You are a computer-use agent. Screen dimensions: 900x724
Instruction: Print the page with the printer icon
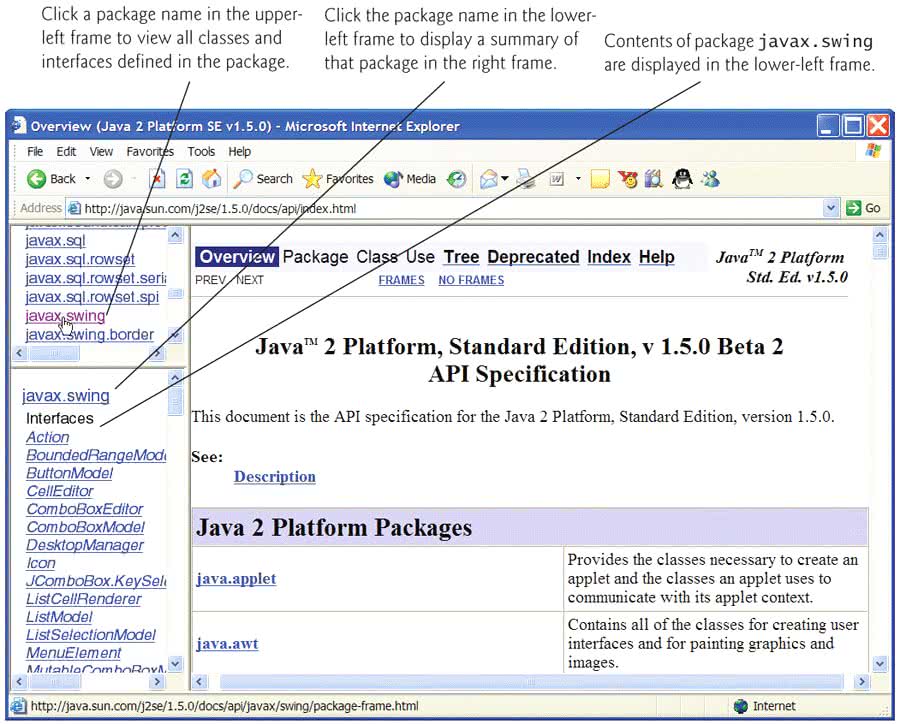[525, 179]
